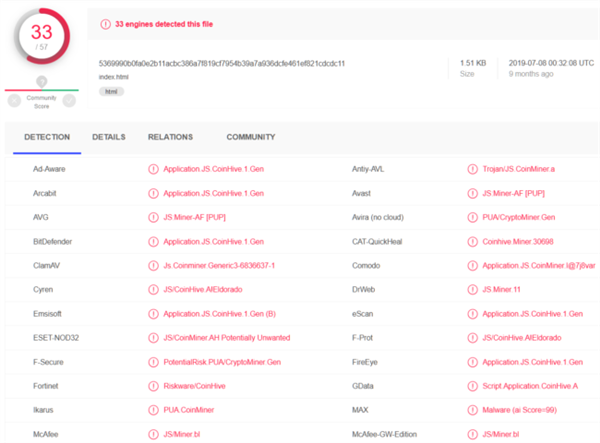
Task: Click the alert icon in DrWeb row
Action: [x=472, y=289]
